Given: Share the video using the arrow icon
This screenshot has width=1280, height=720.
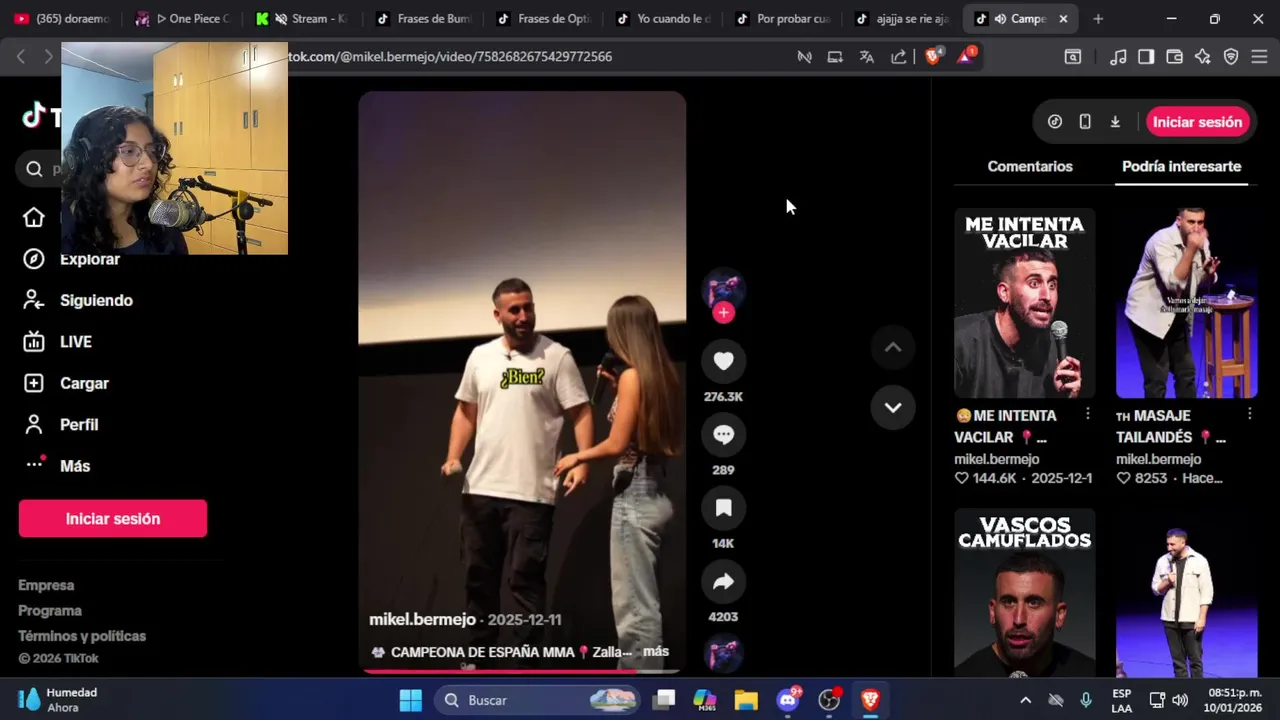Looking at the screenshot, I should pyautogui.click(x=723, y=582).
